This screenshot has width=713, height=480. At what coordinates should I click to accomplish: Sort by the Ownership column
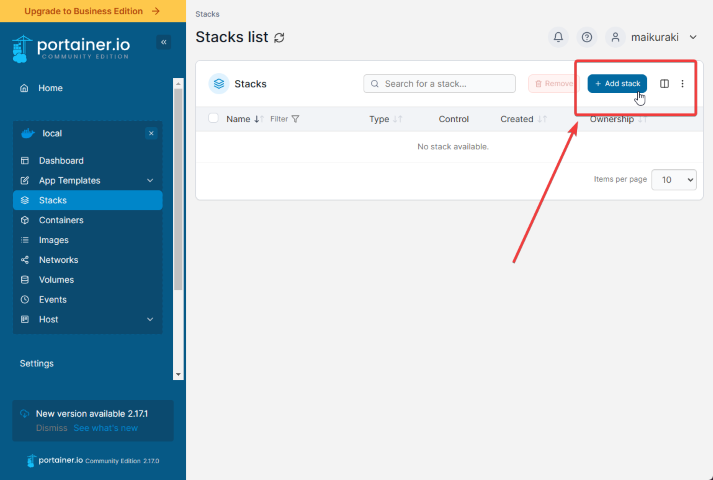pos(642,119)
